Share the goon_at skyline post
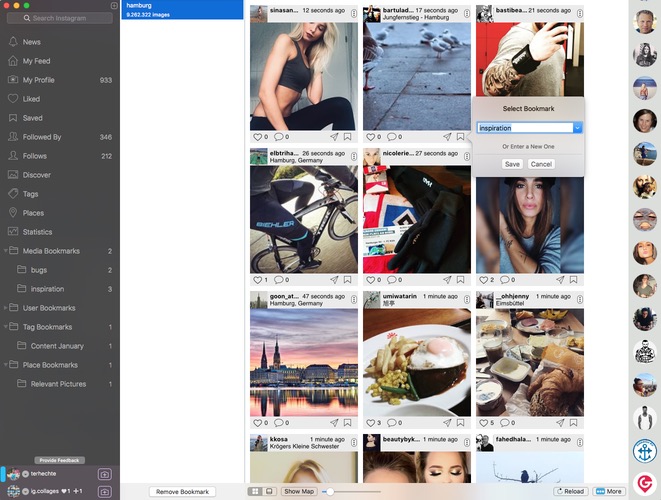 coord(334,423)
